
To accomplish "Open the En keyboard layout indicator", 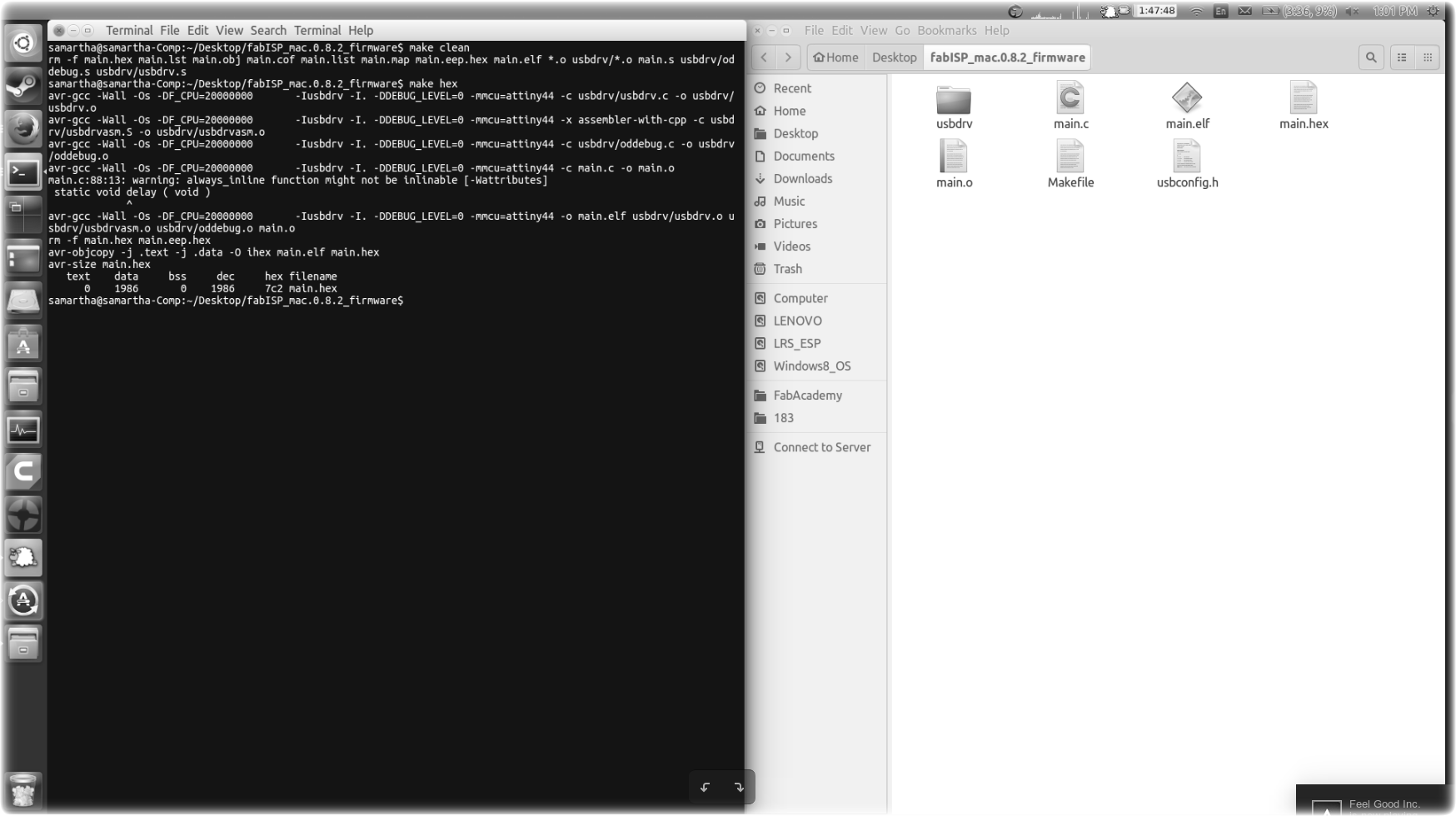I will click(1221, 11).
